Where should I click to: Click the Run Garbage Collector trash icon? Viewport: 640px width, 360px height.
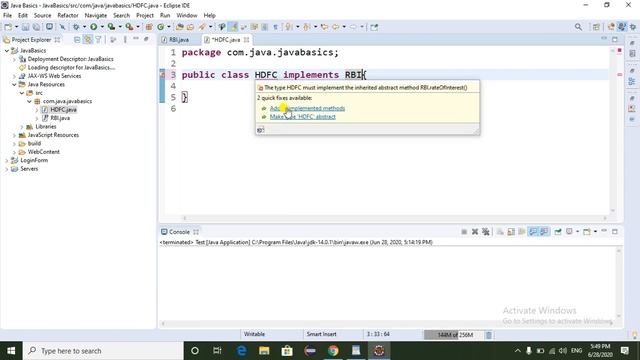[x=489, y=335]
